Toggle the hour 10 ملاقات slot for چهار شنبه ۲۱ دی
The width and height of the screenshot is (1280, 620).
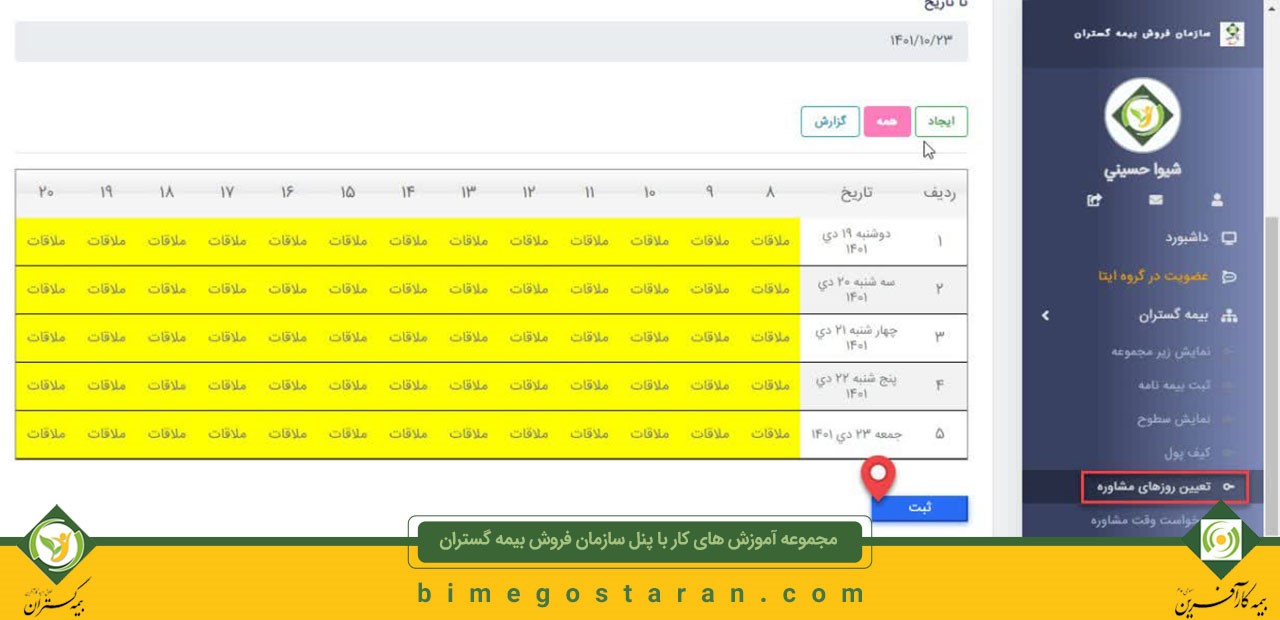coord(649,337)
